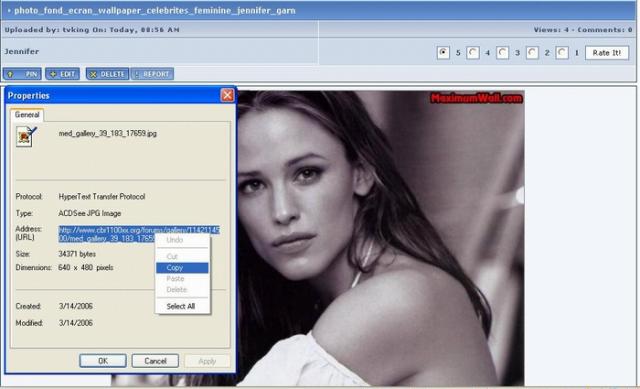Click the DELETE button
Viewport: 640px width, 389px height.
(x=107, y=74)
